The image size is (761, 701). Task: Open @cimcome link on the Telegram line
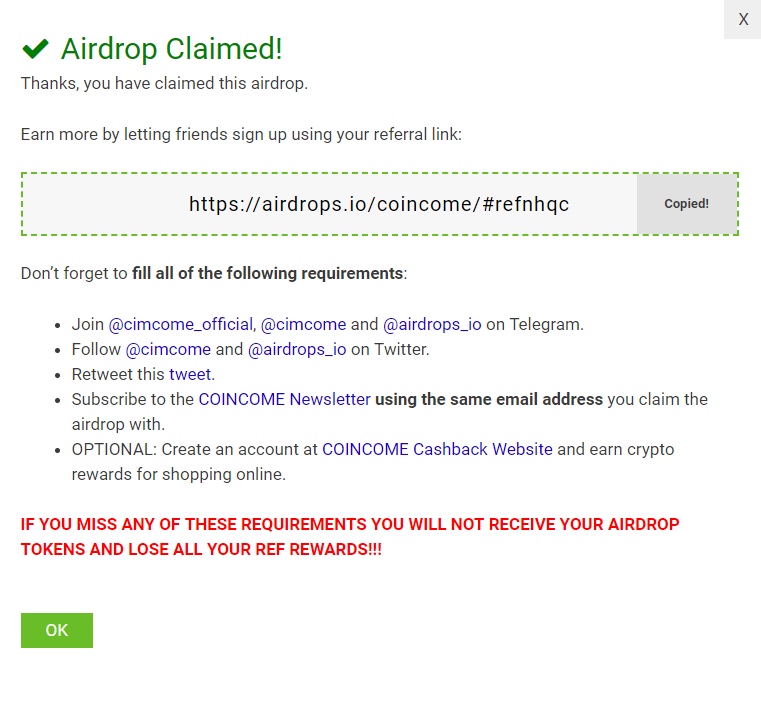303,324
